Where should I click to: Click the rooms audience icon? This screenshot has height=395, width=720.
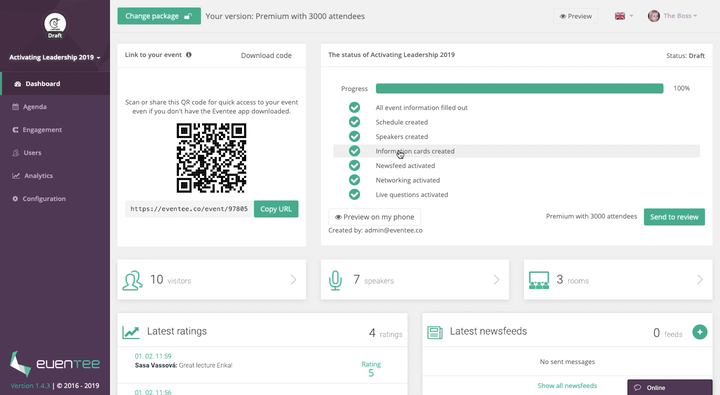click(539, 280)
